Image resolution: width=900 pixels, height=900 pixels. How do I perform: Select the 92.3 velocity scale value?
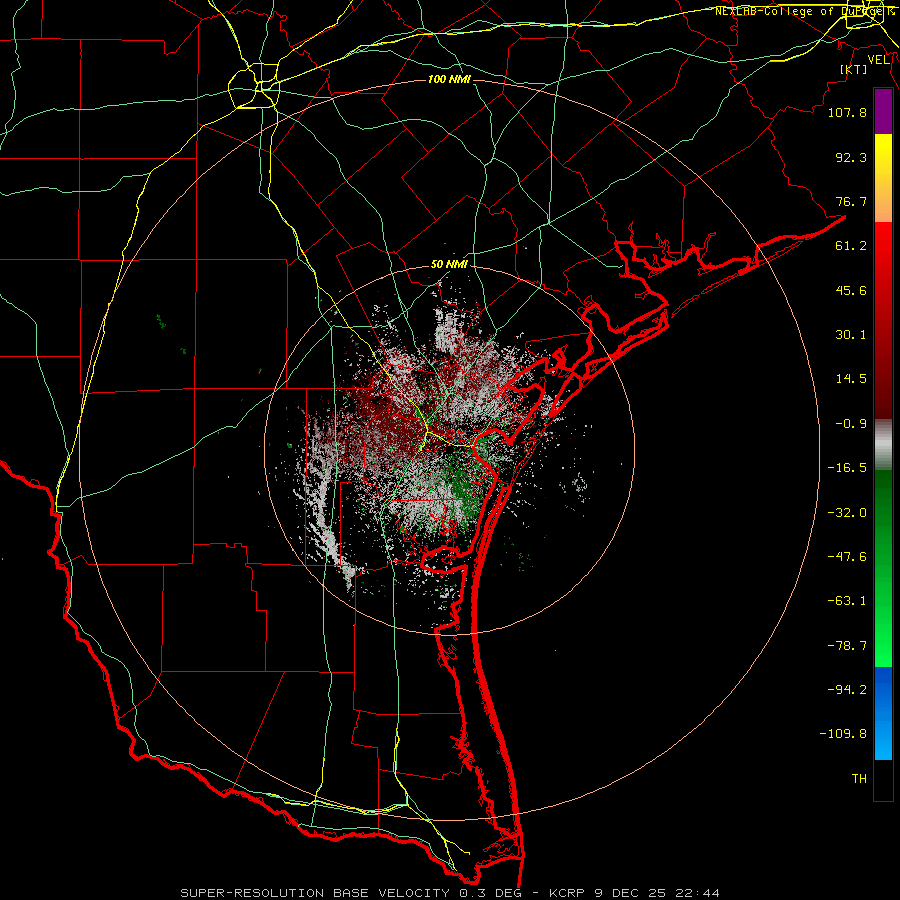pos(851,157)
